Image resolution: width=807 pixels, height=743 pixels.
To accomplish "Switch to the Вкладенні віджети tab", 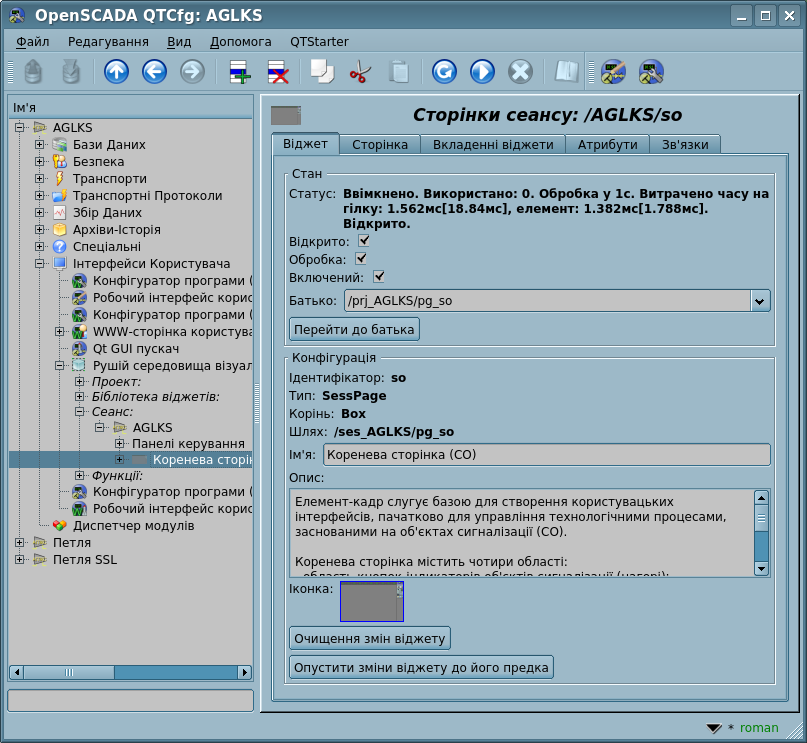I will 493,145.
